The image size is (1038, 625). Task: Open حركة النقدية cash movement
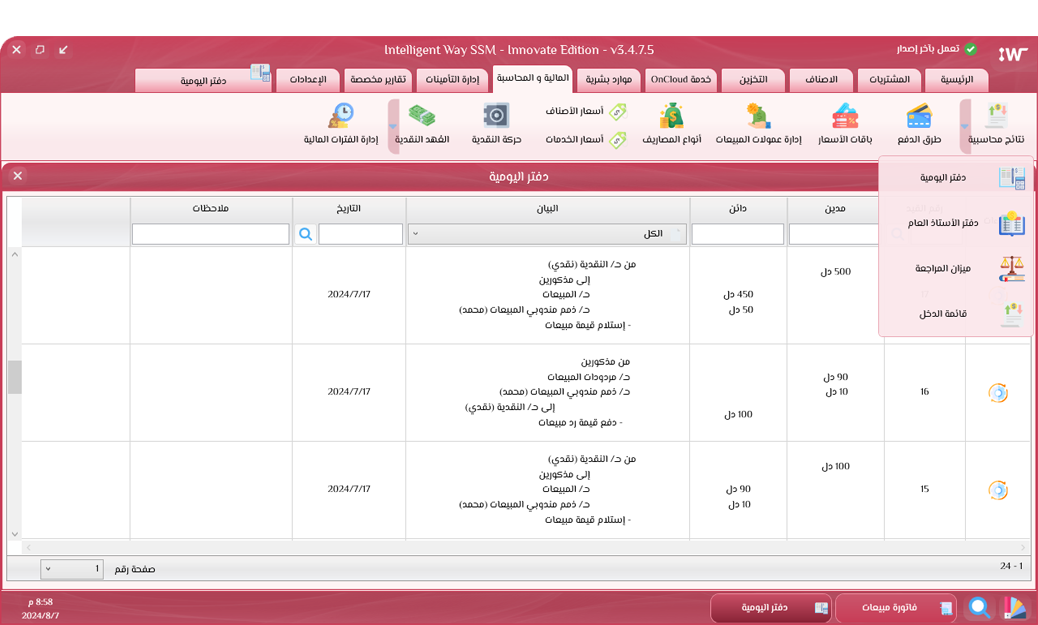[x=496, y=124]
